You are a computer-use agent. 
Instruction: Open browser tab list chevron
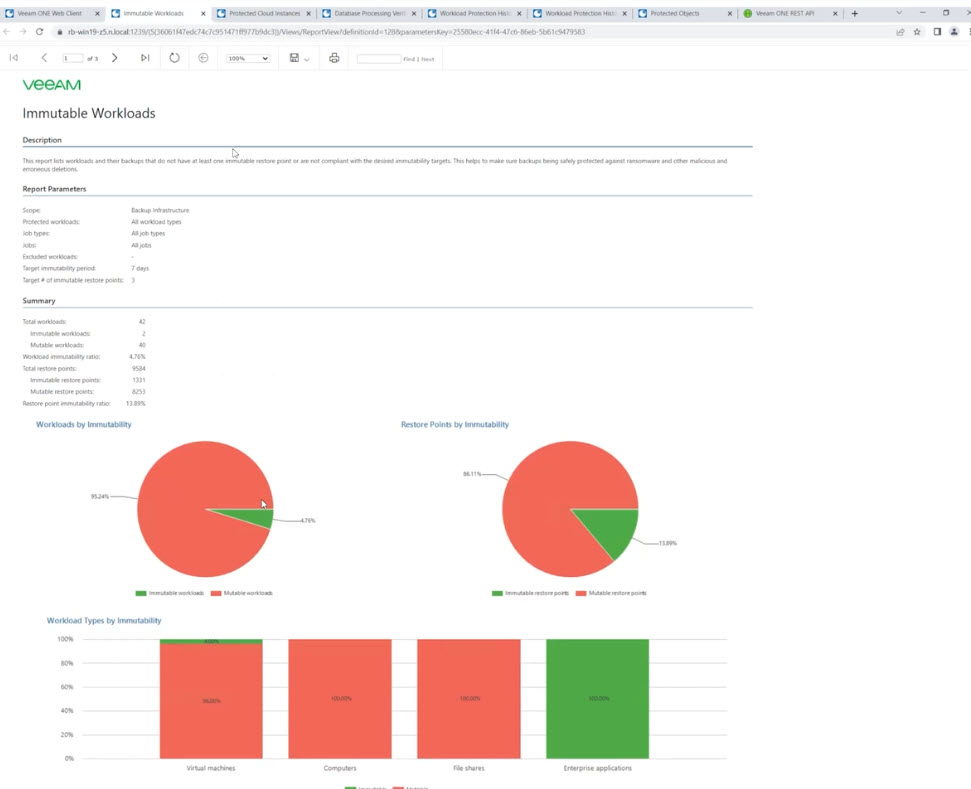[x=899, y=13]
